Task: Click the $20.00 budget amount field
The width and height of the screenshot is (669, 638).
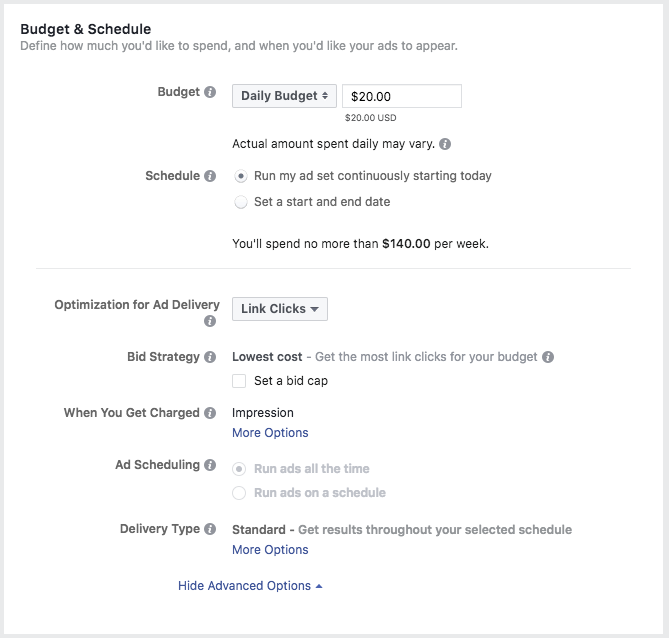Action: pos(402,96)
